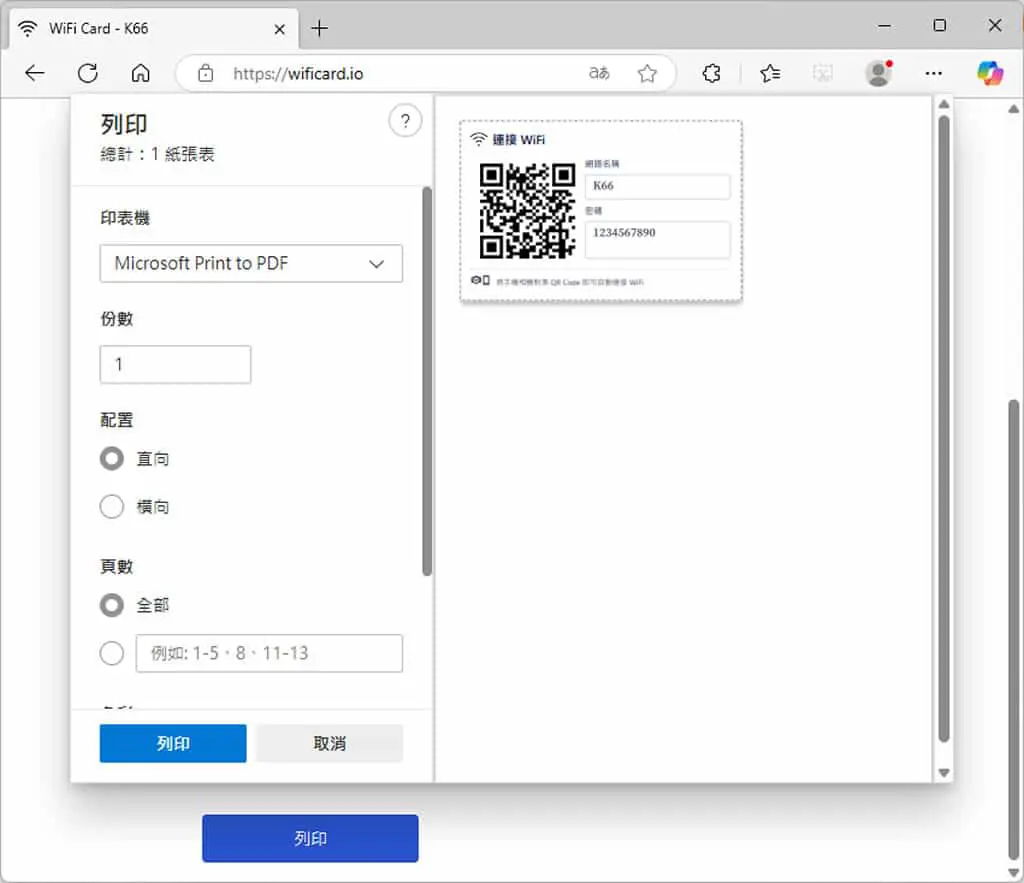This screenshot has width=1024, height=883.
Task: Click the address bar URL wificard.io
Action: [x=298, y=74]
